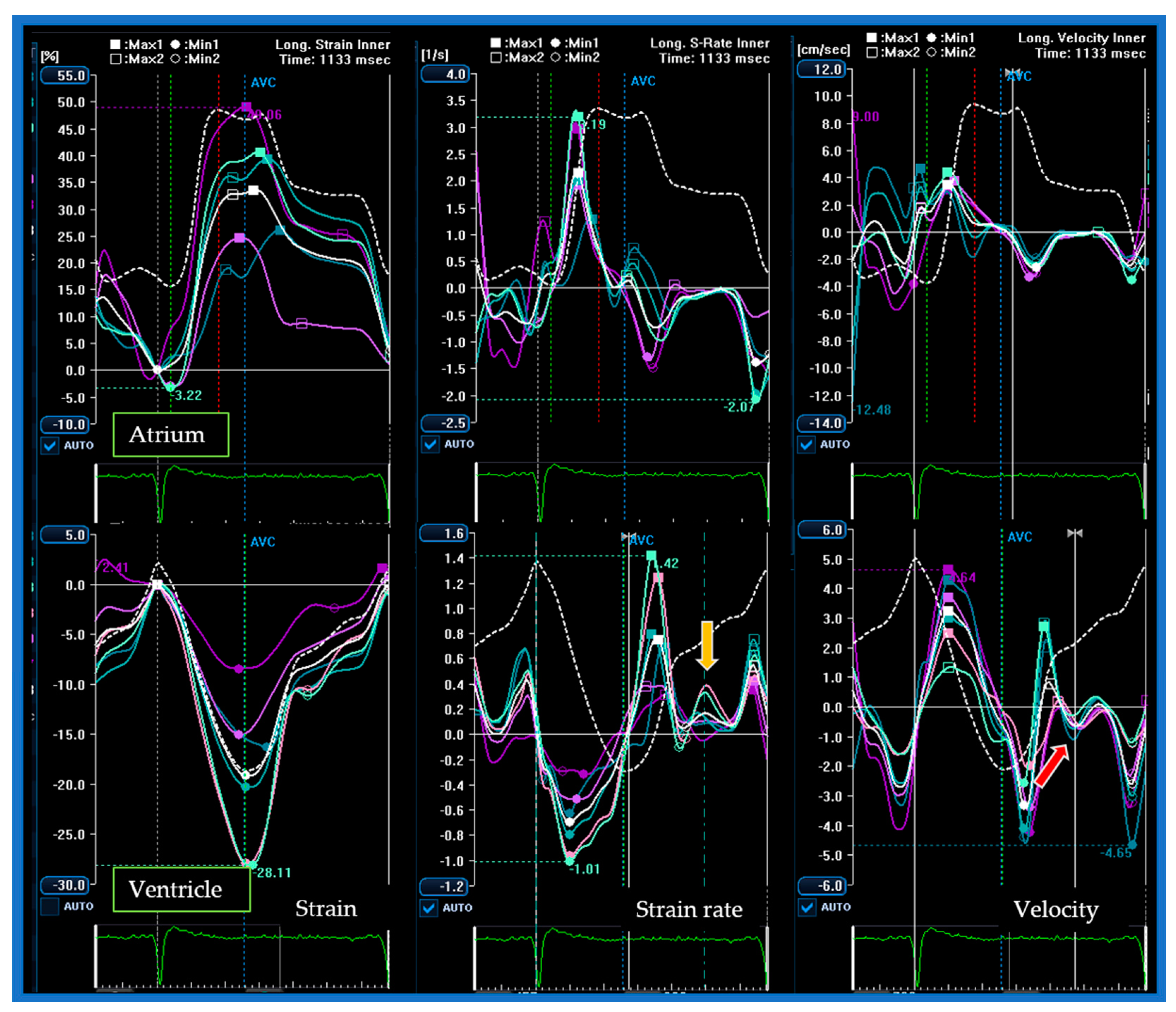
Task: Enable the unchecked AUTO box under ventricle strain
Action: pos(50,906)
